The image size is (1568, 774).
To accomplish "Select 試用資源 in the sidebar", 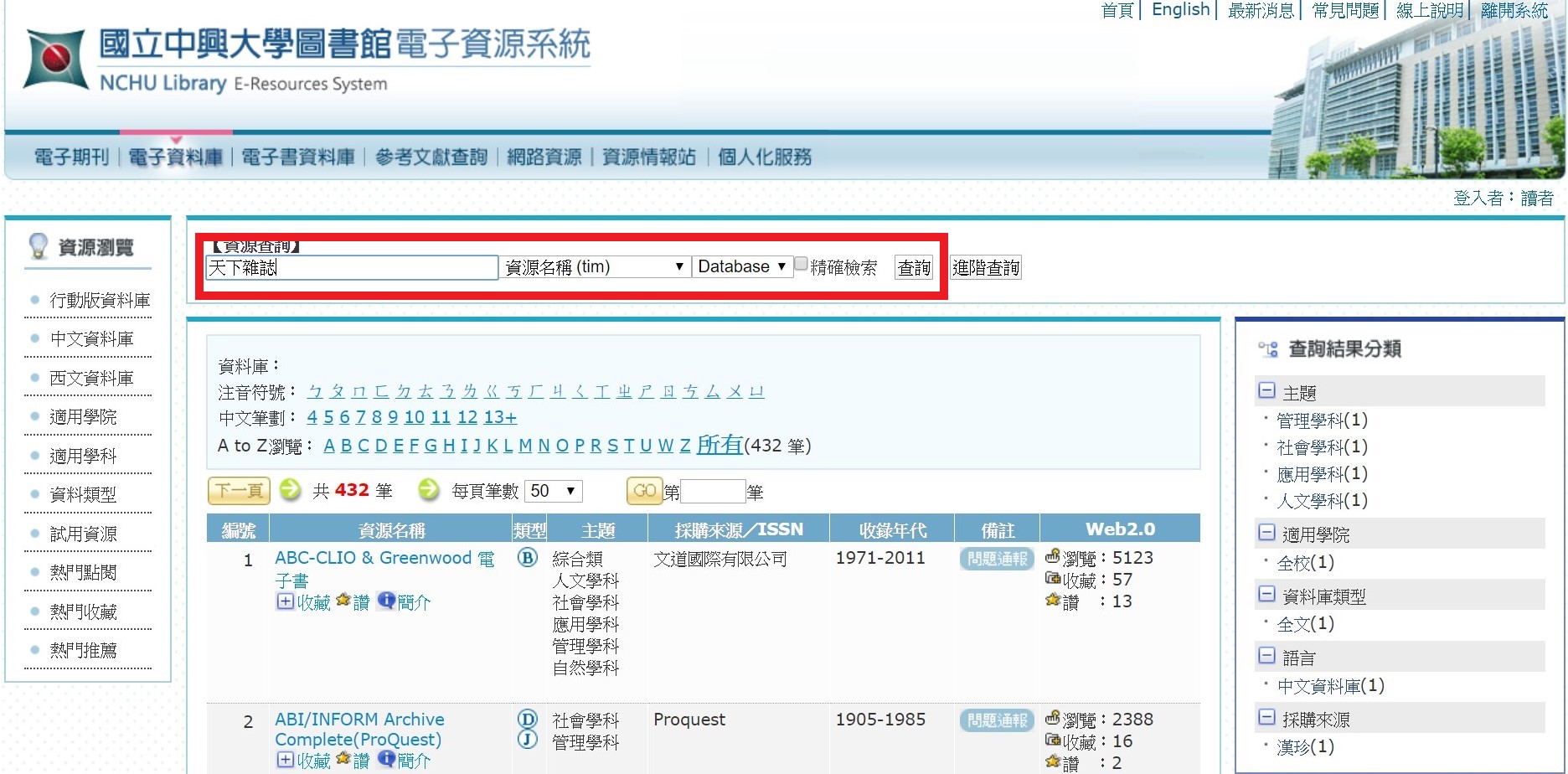I will (x=83, y=534).
